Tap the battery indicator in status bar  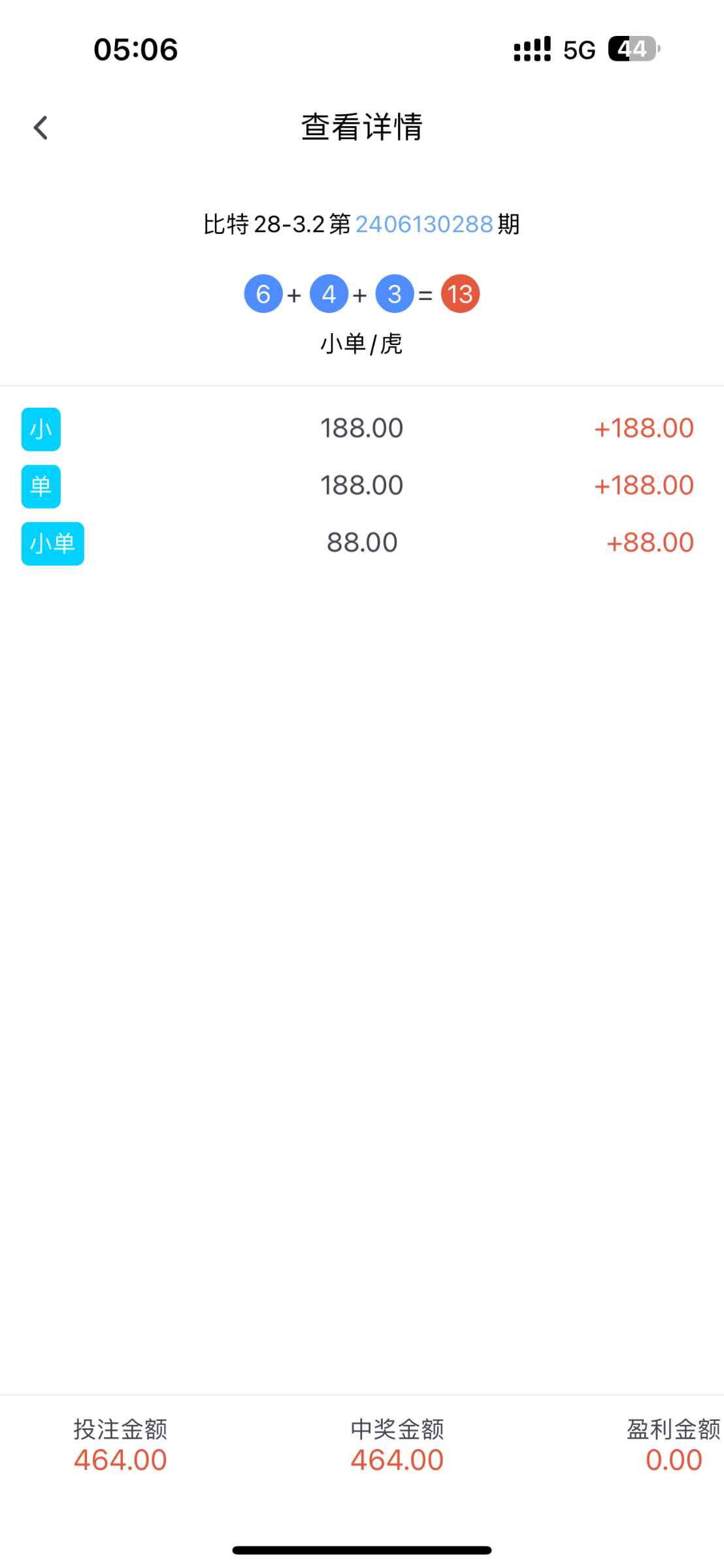633,49
